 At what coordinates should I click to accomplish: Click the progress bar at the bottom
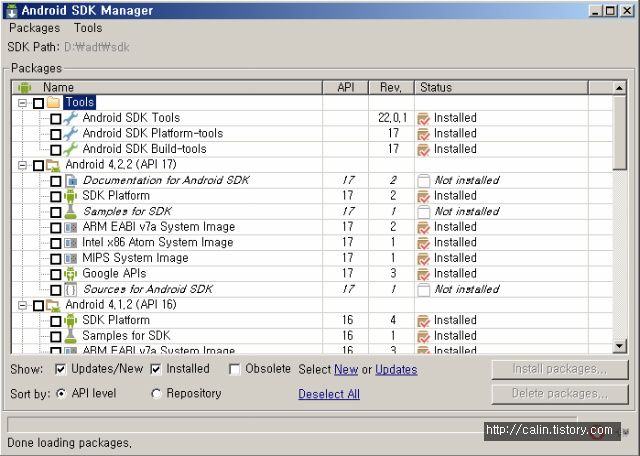coord(292,424)
